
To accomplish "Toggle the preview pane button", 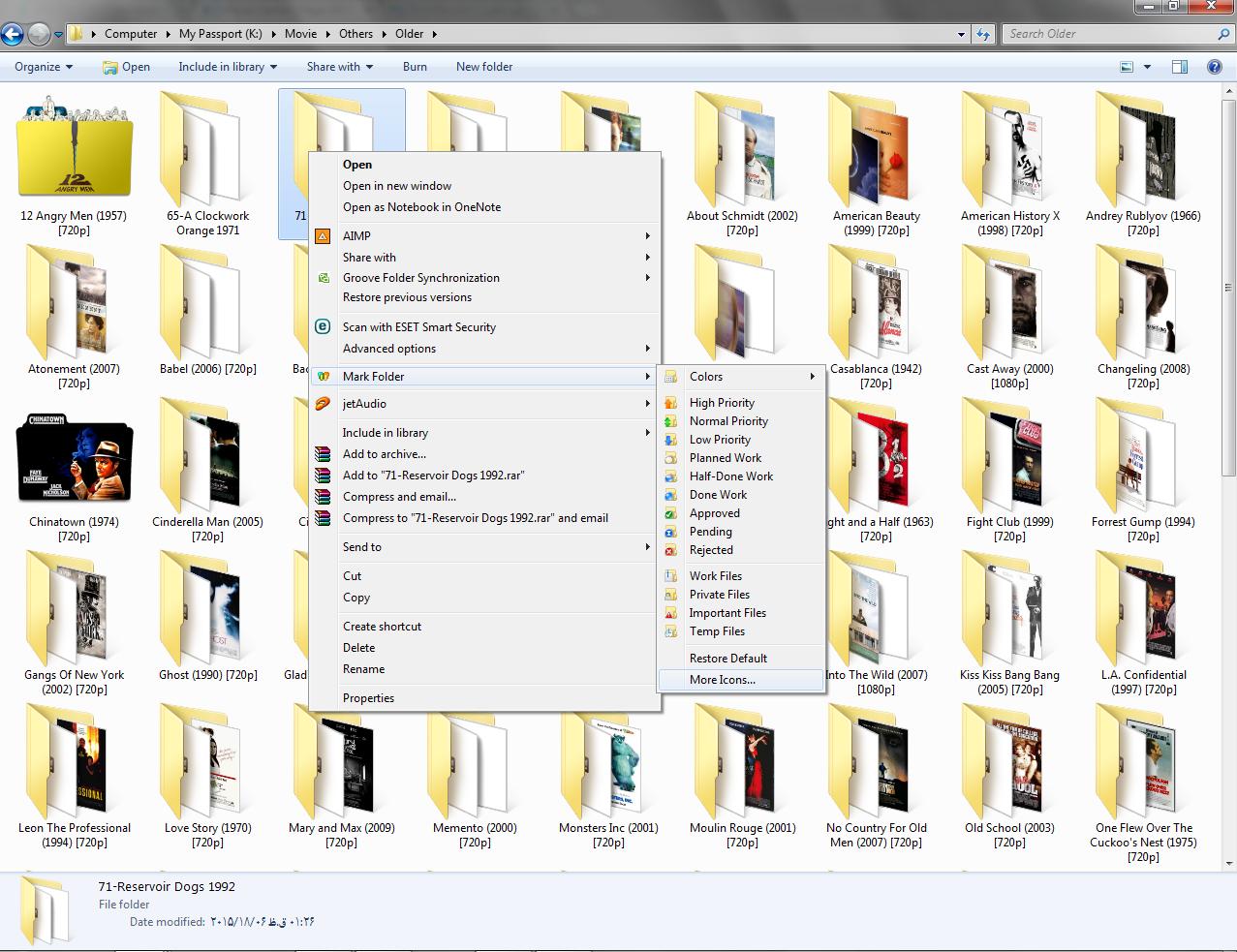I will [x=1179, y=67].
